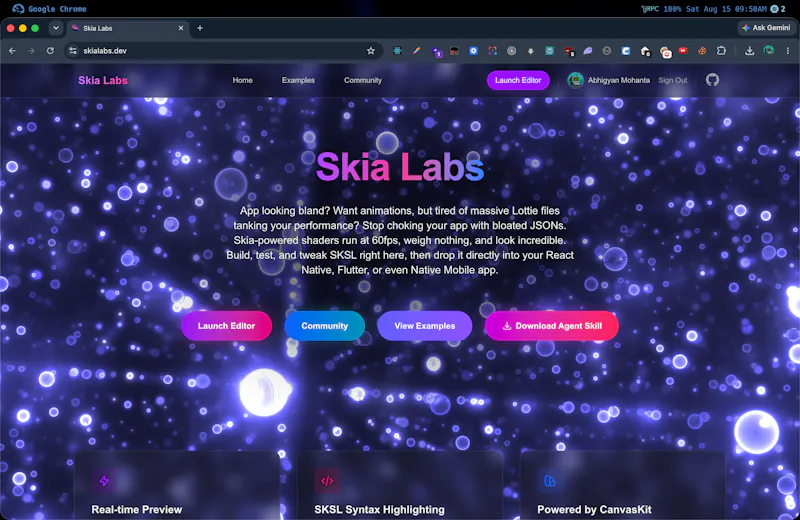Click the menu bar icon labeled 2
Image resolution: width=800 pixels, height=520 pixels.
point(778,9)
